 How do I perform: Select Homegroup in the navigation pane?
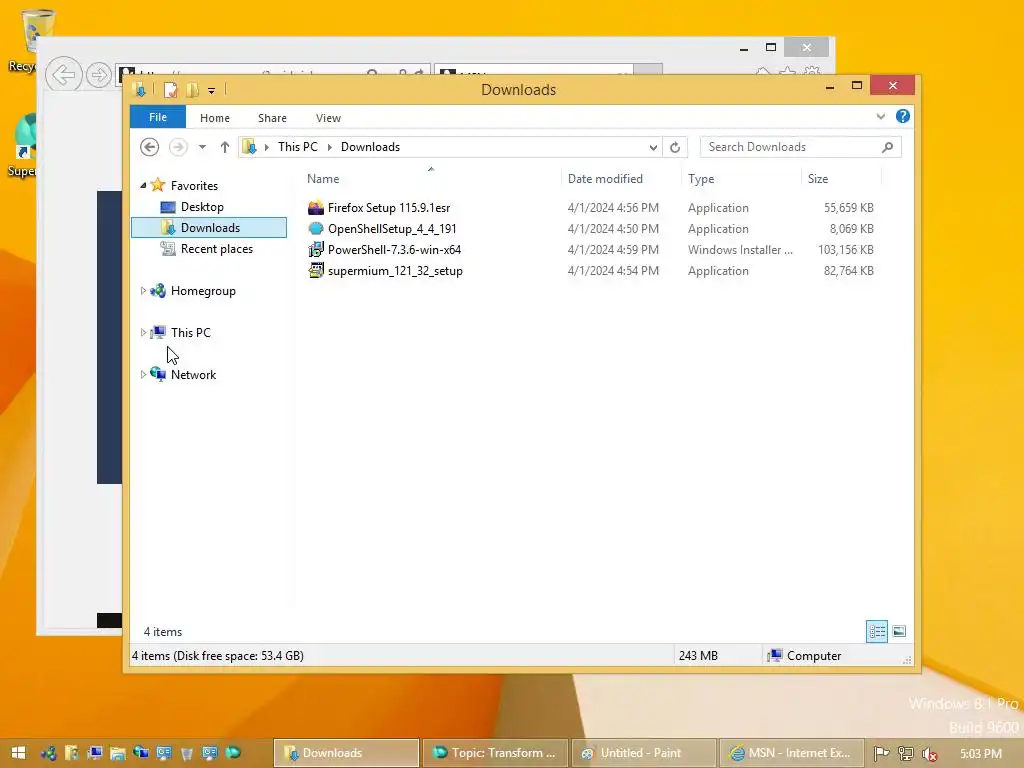(x=203, y=291)
